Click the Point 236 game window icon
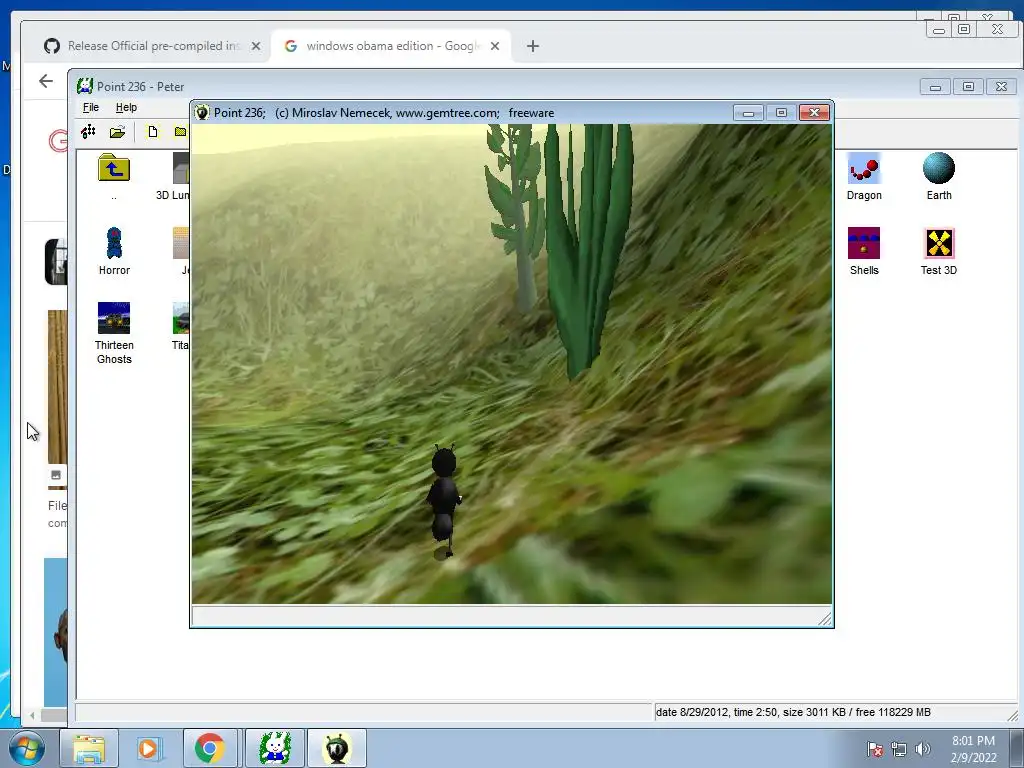 [202, 112]
